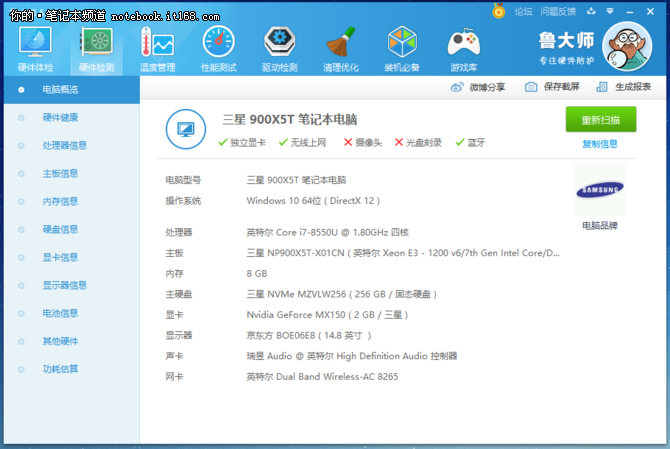The height and width of the screenshot is (449, 670).
Task: Go to 电池信息 in the sidebar
Action: coord(59,313)
